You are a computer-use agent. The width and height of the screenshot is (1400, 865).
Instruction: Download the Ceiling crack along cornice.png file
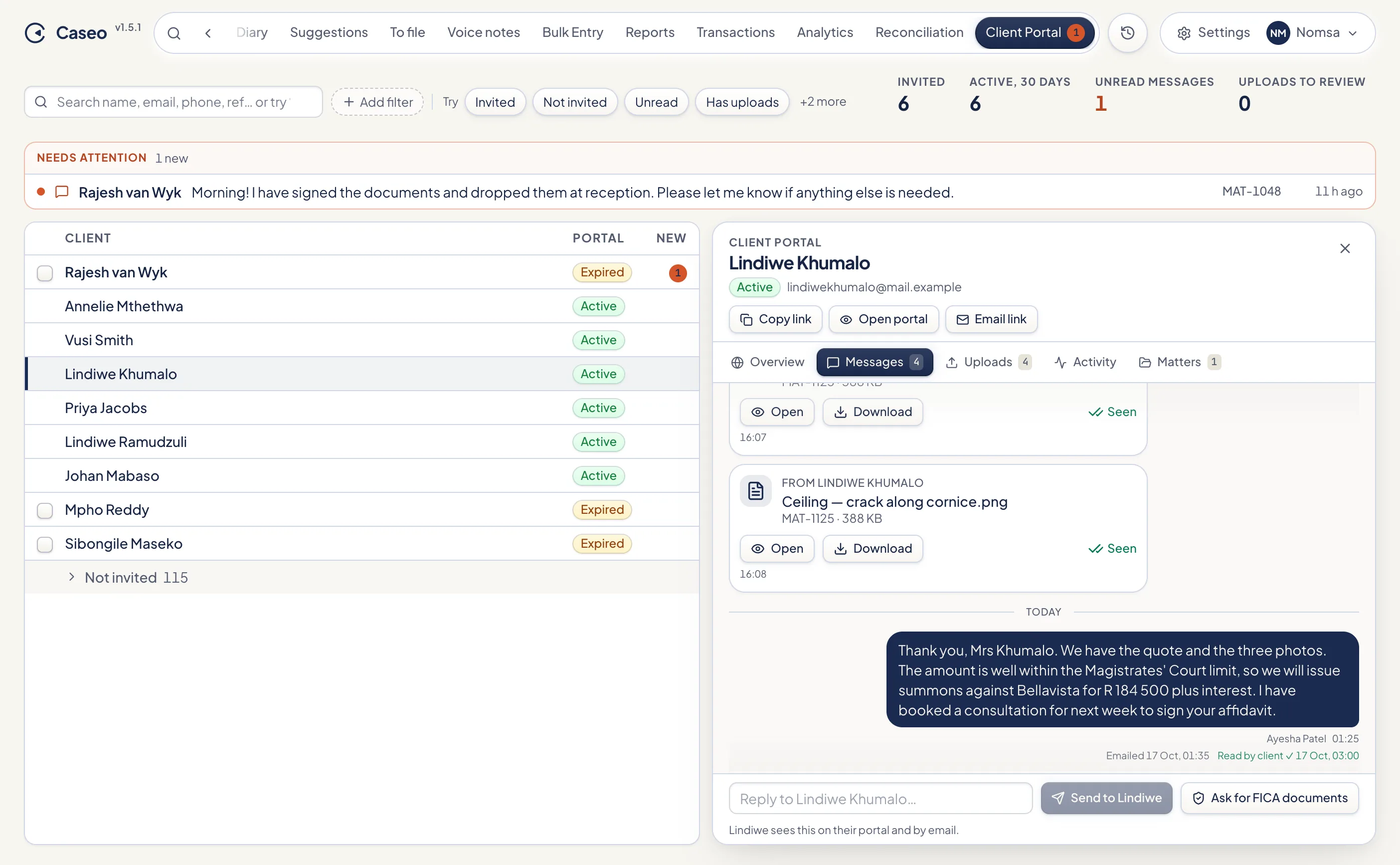click(873, 548)
